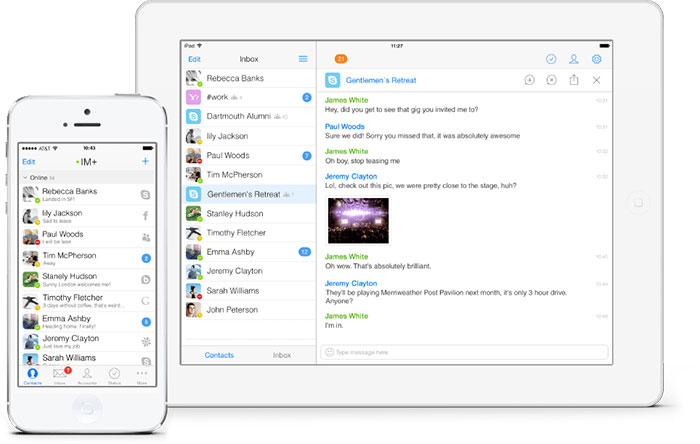Select Rebecca Banks contact on iPhone

click(x=87, y=195)
